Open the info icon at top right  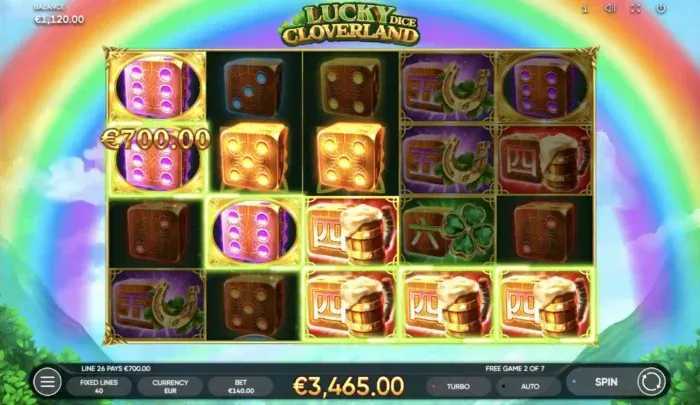585,9
